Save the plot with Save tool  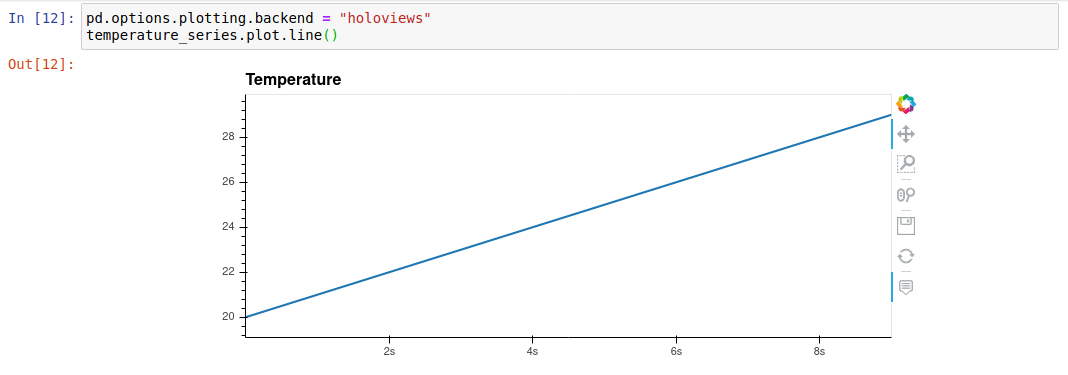tap(906, 226)
